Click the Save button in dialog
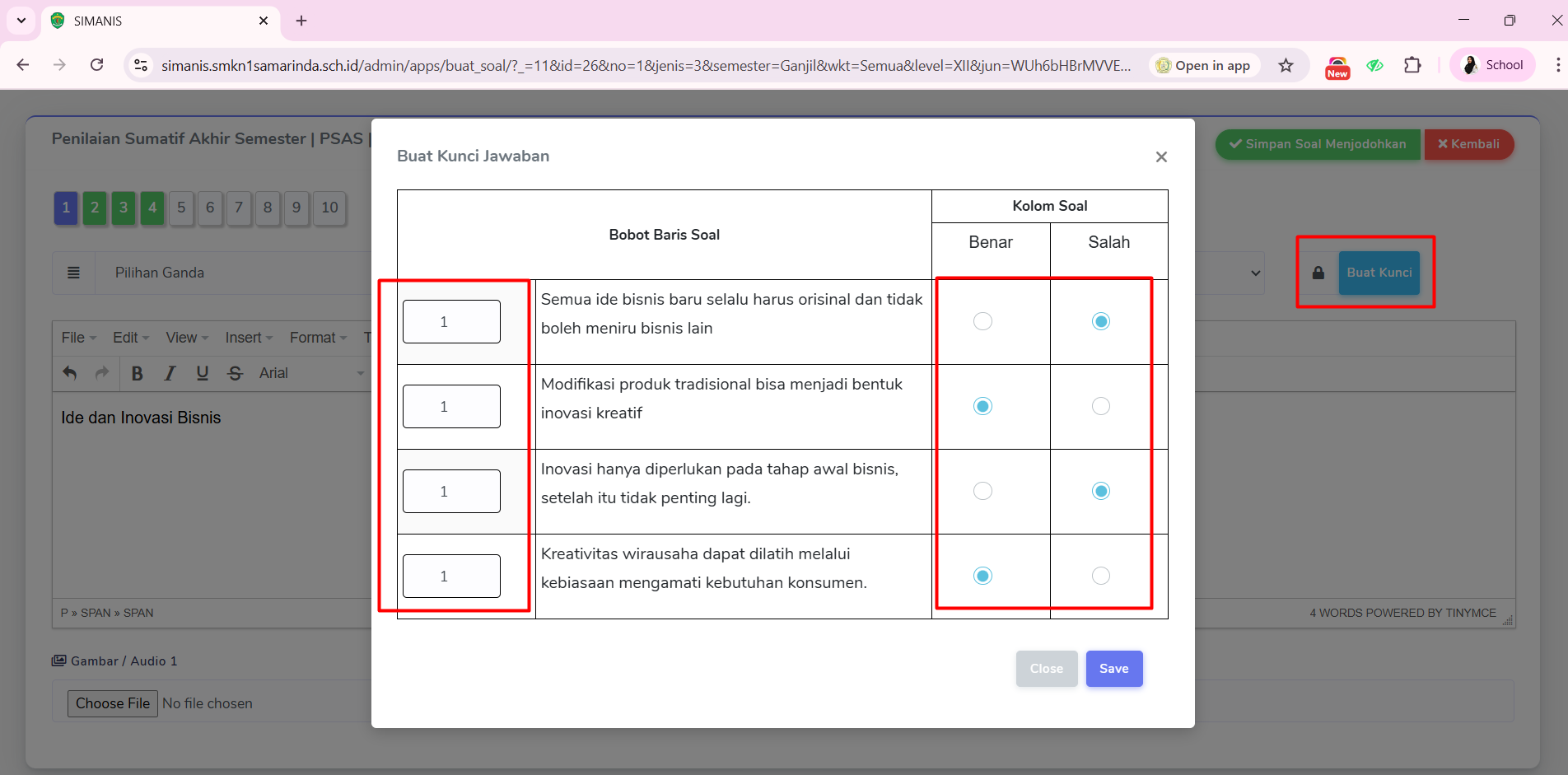 (x=1113, y=669)
